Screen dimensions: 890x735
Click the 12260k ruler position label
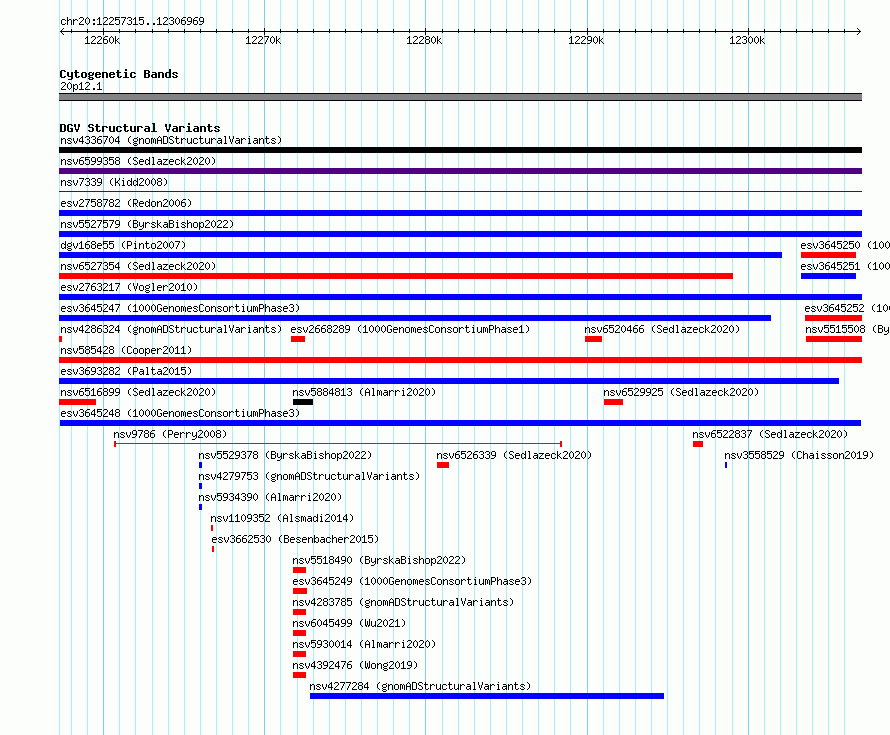pyautogui.click(x=102, y=40)
